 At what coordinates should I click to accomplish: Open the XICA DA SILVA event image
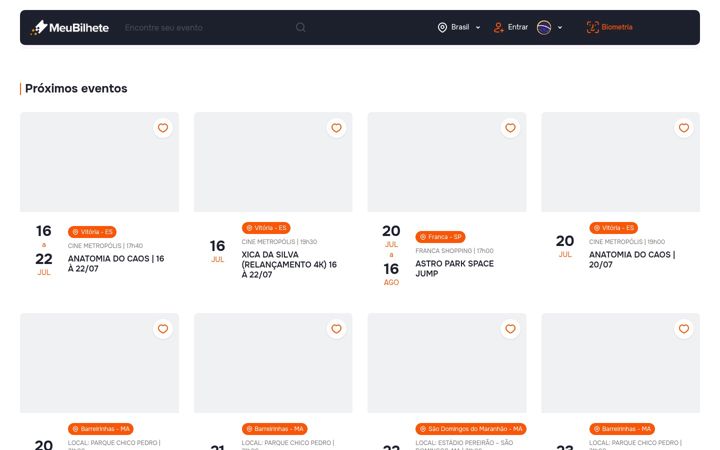pos(273,162)
